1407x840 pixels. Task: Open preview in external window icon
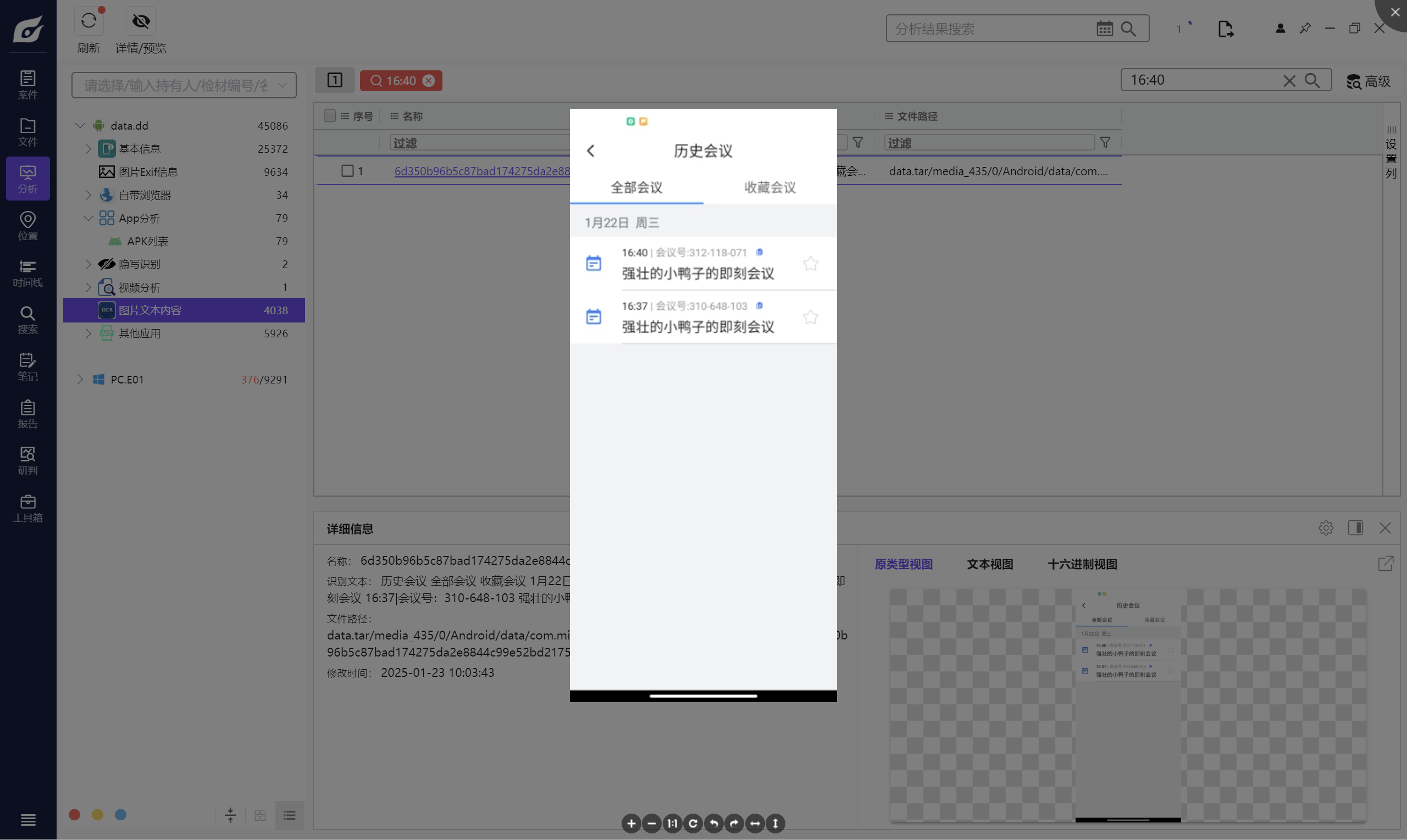tap(1386, 564)
